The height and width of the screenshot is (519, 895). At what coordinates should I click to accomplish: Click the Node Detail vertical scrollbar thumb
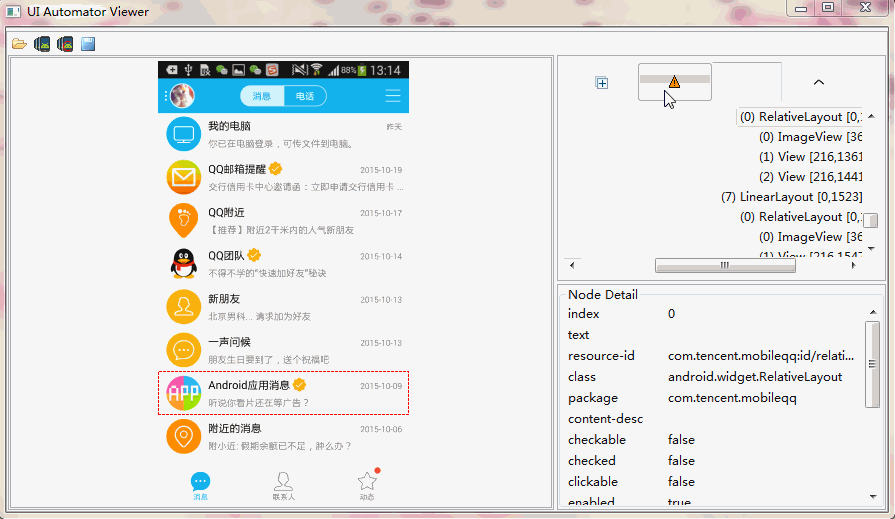(x=872, y=364)
